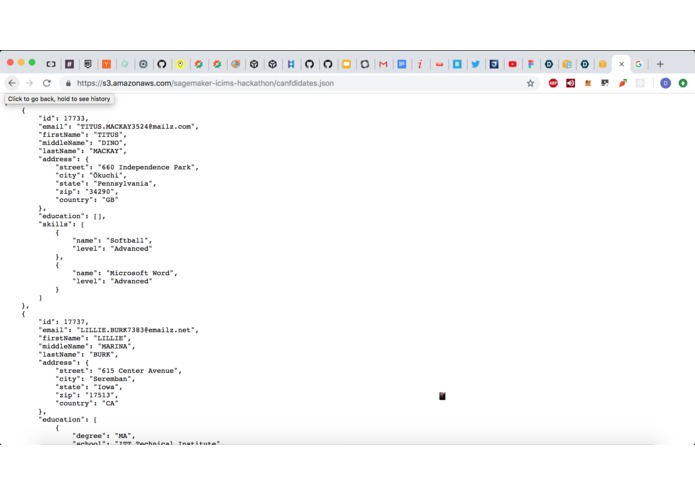
Task: Click the TITUS.MACKAY3524@mailz.com email line
Action: pos(118,126)
